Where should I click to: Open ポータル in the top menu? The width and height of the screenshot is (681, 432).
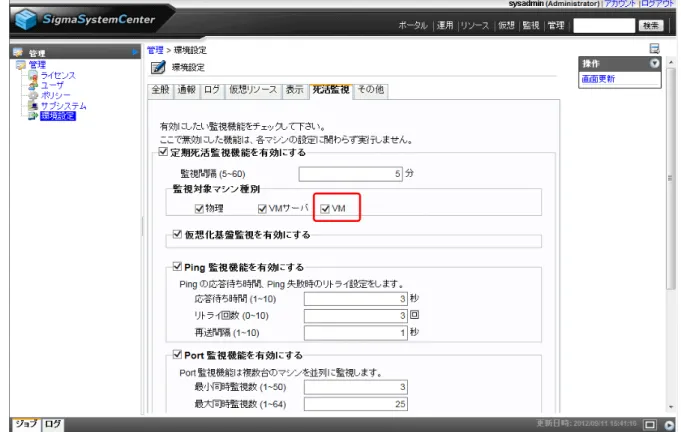[x=413, y=26]
